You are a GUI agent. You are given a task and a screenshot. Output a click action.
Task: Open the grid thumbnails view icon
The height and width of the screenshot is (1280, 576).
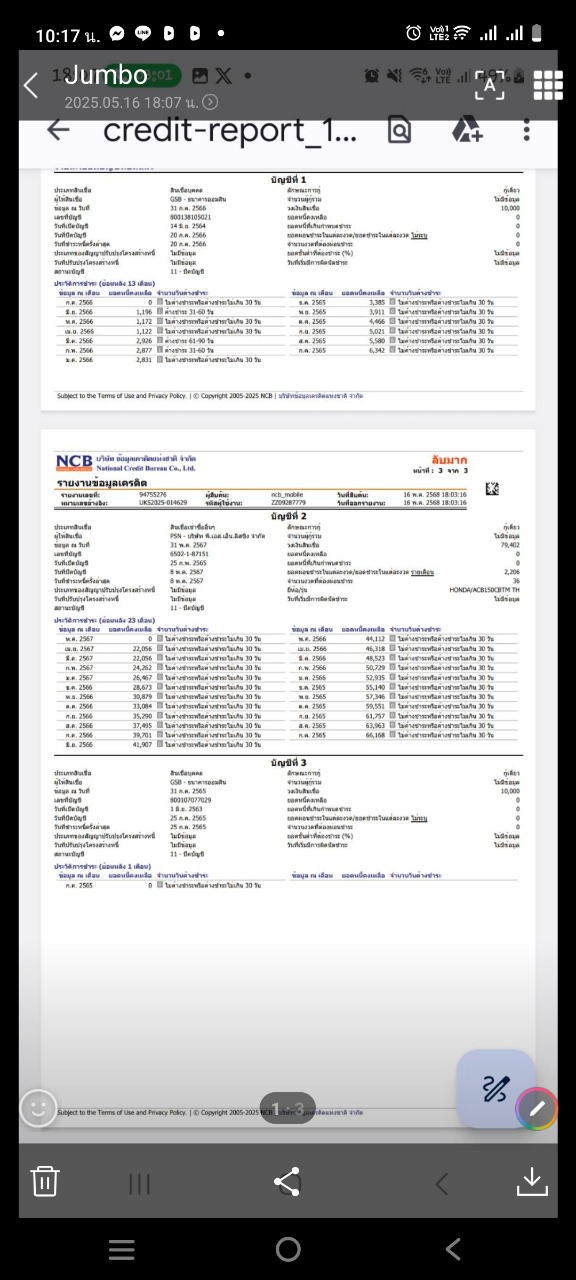click(548, 85)
